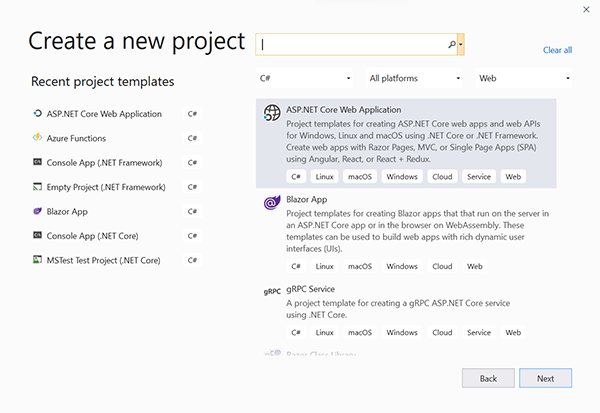Click Service tag under gRPC Service
Image resolution: width=600 pixels, height=413 pixels.
pyautogui.click(x=479, y=332)
